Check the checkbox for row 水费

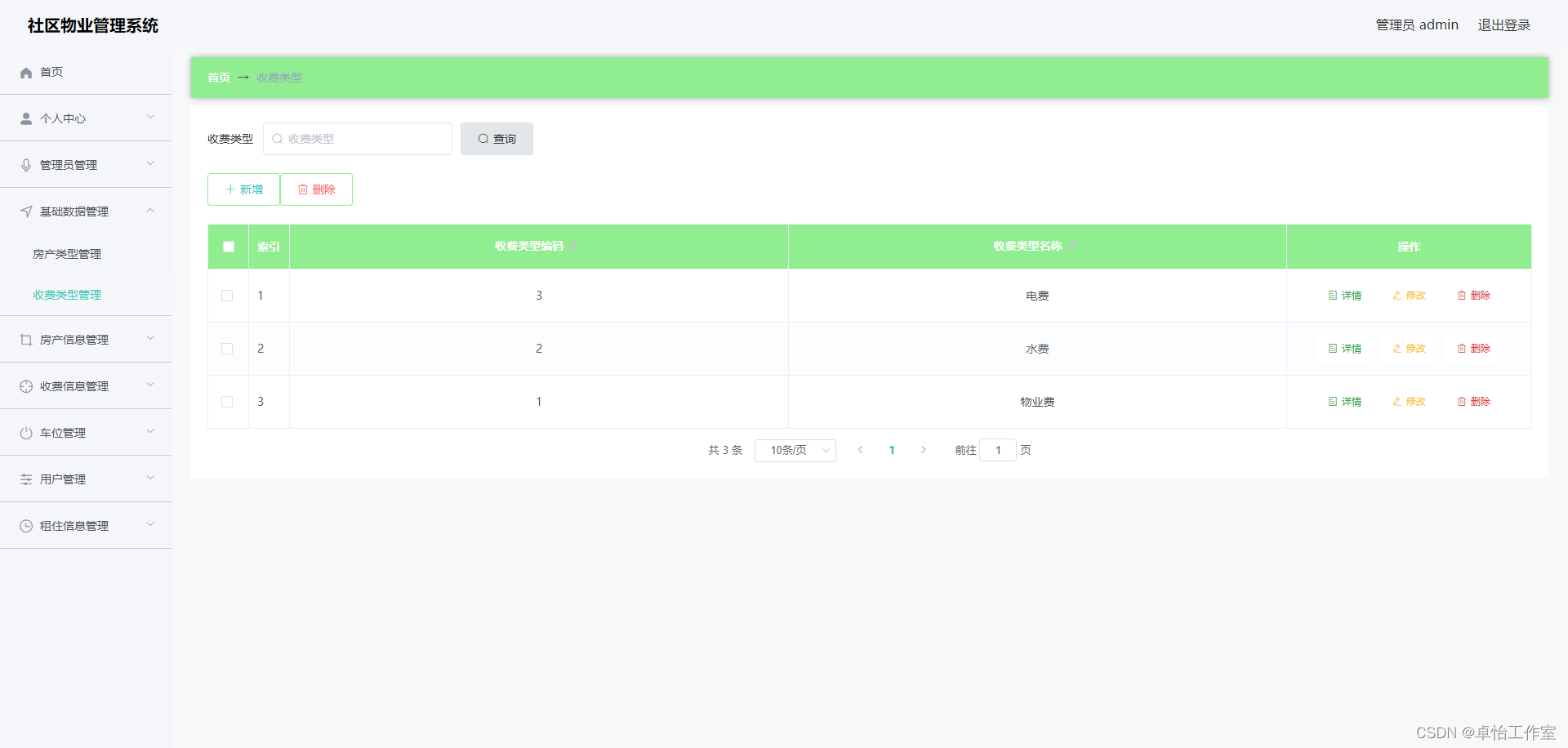227,349
